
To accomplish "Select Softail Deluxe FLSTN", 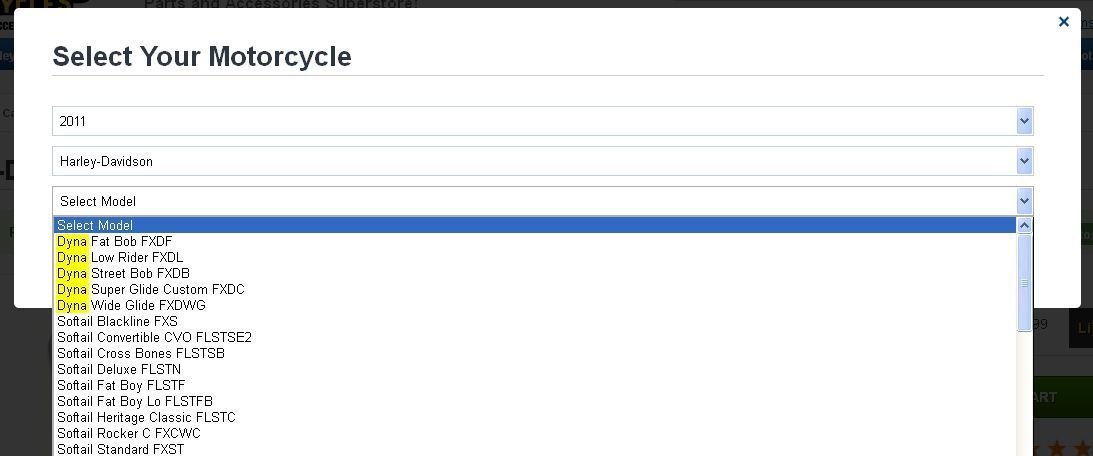I will (535, 370).
